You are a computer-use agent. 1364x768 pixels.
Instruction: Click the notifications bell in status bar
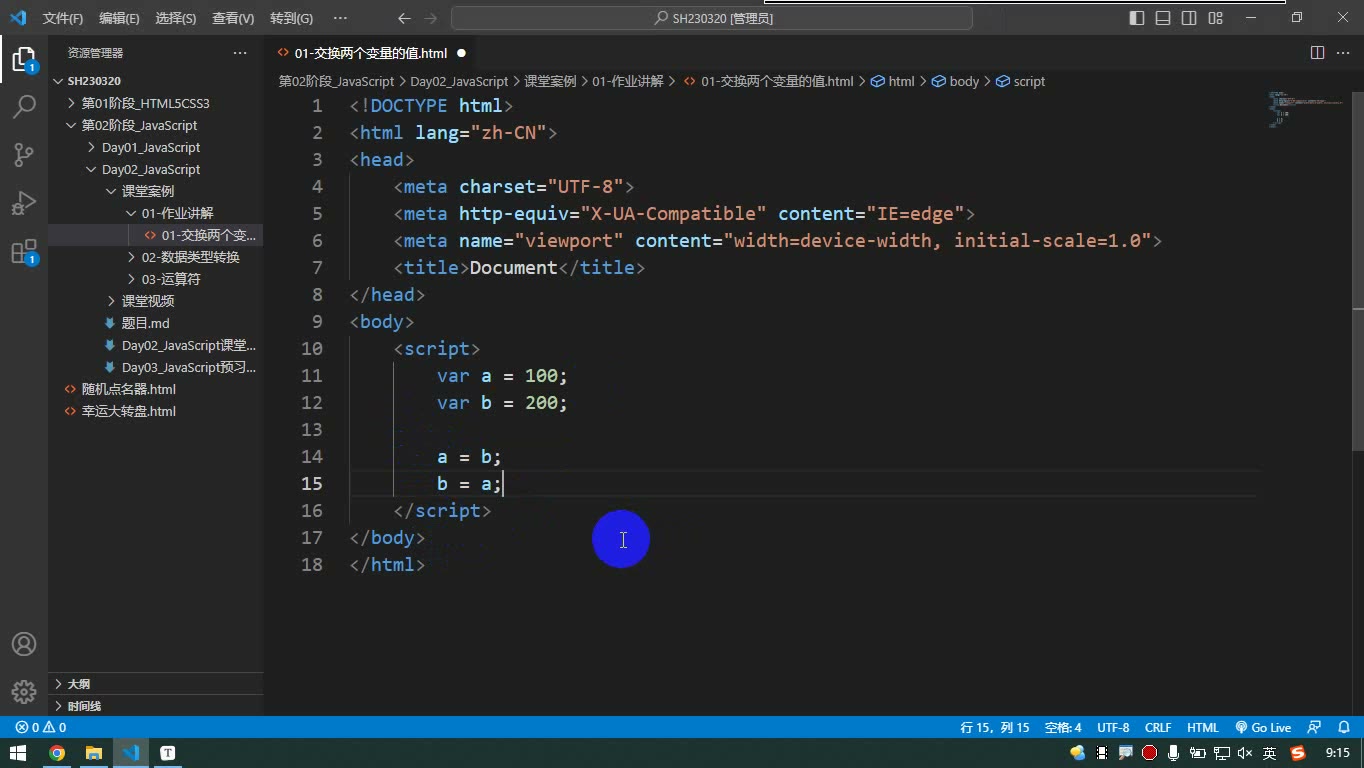(1342, 728)
